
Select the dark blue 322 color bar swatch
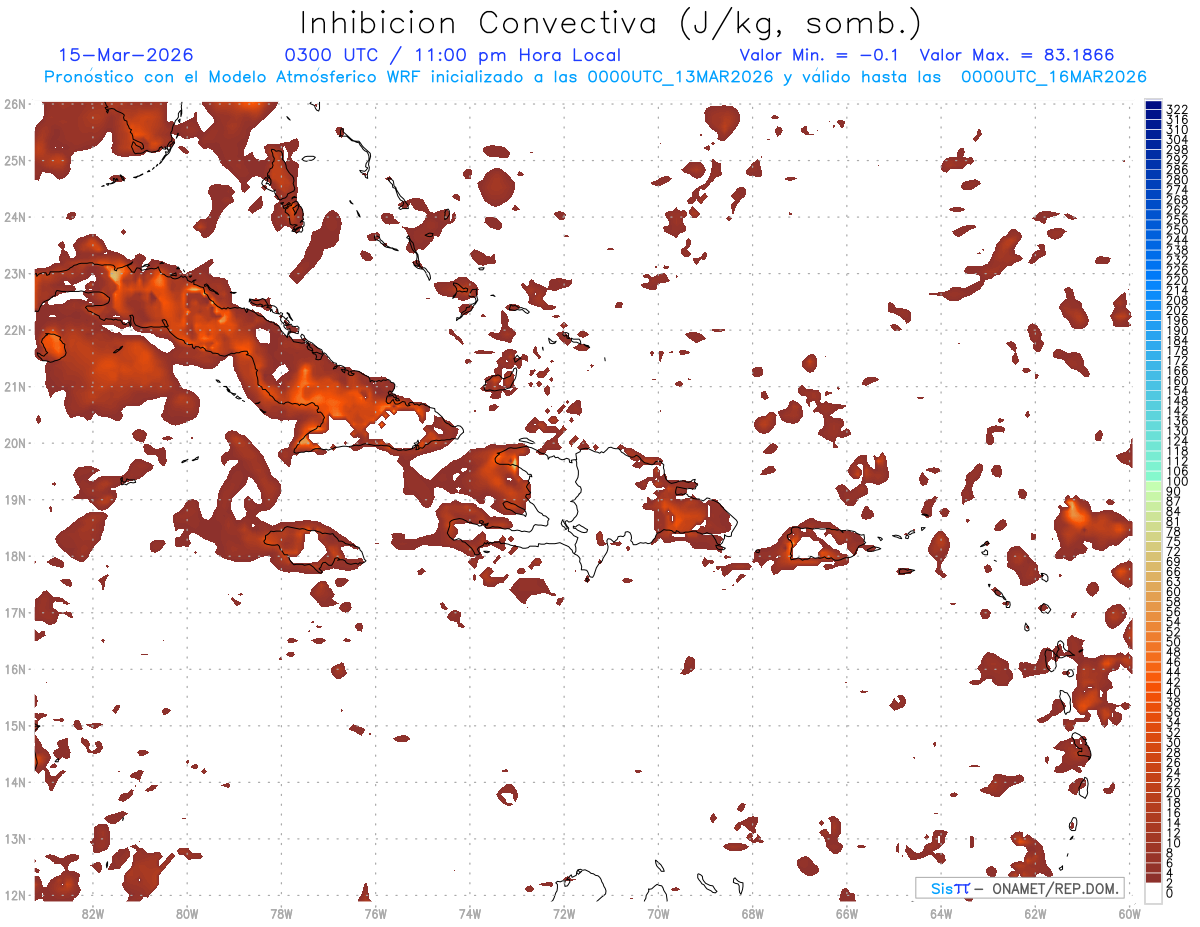point(1153,105)
